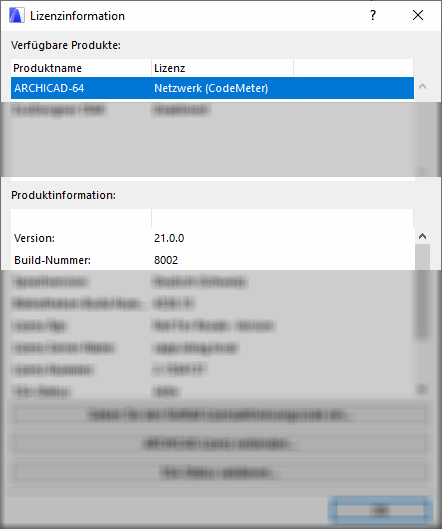Click the empty third column header in products list

[x=353, y=68]
